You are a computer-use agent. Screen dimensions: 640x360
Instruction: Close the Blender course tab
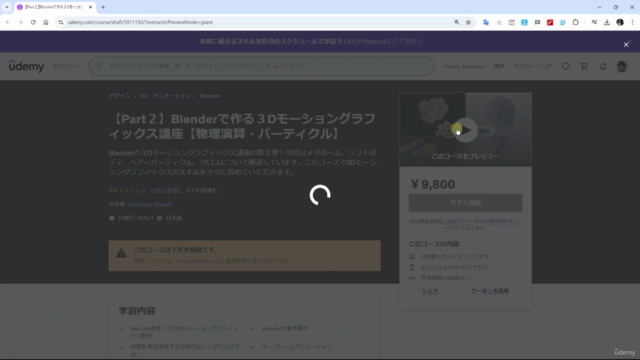click(90, 7)
